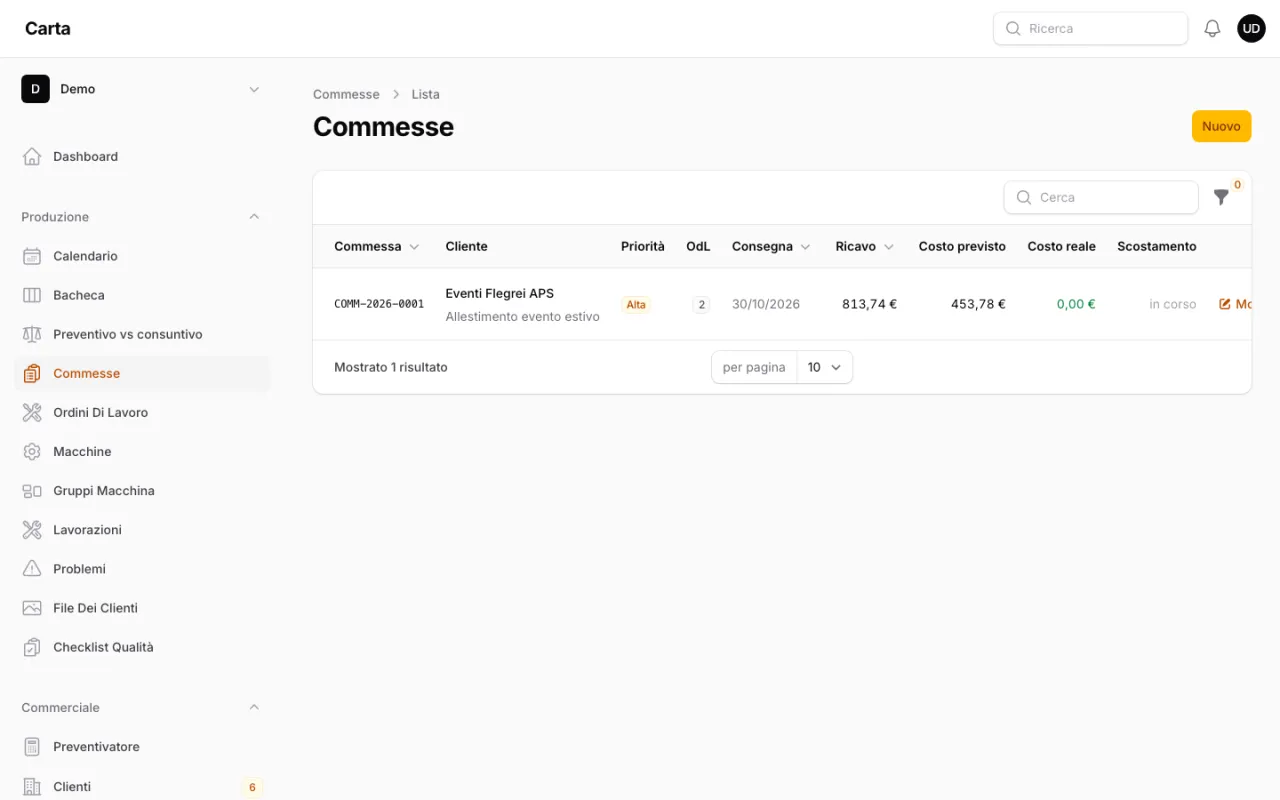This screenshot has width=1280, height=800.
Task: Open the UD user avatar menu
Action: click(1251, 28)
